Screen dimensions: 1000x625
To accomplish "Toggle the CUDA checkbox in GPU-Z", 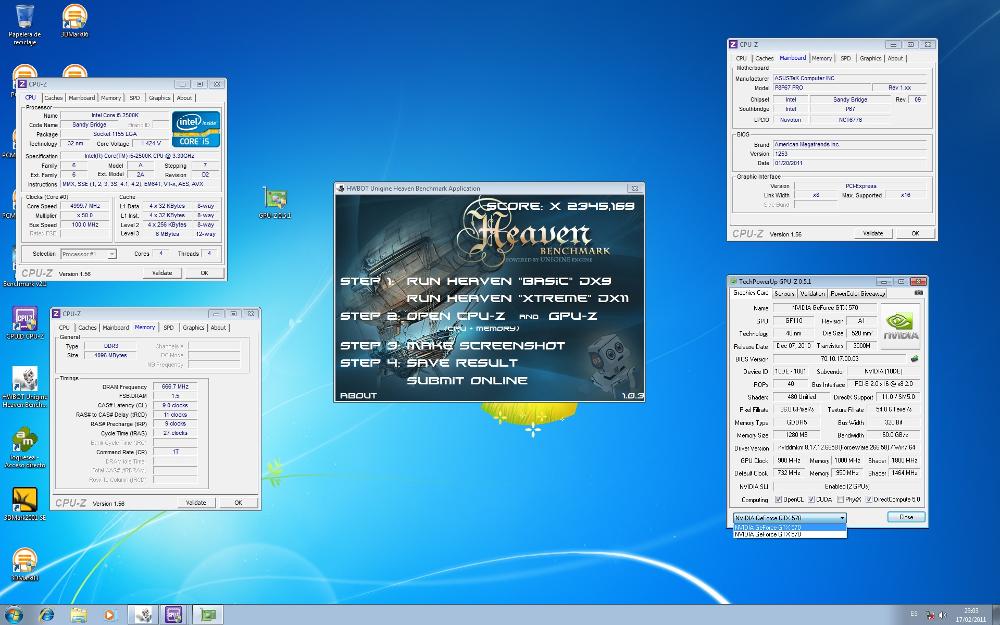I will point(811,499).
